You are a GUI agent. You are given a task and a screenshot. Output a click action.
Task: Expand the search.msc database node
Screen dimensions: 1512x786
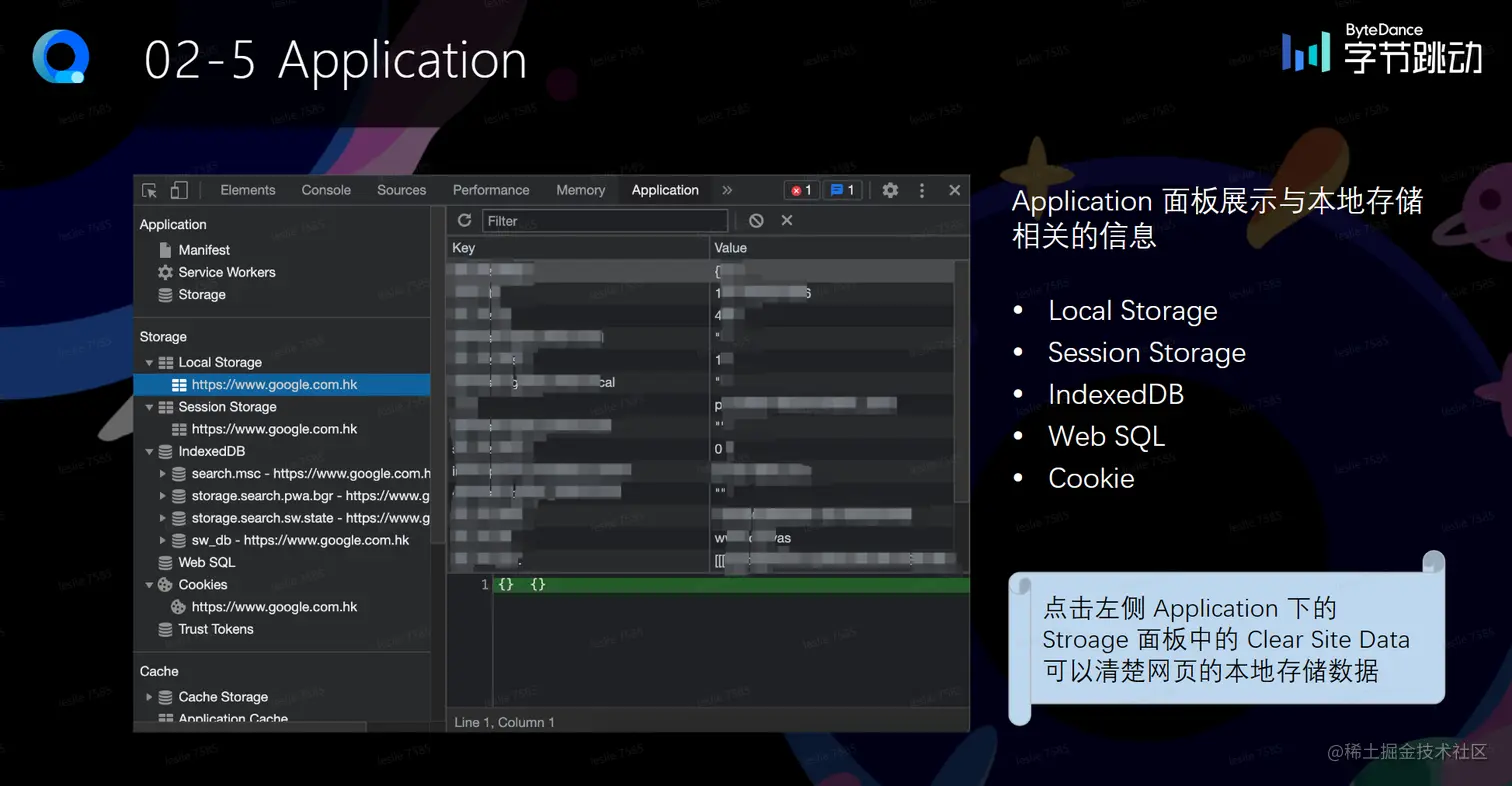click(162, 473)
